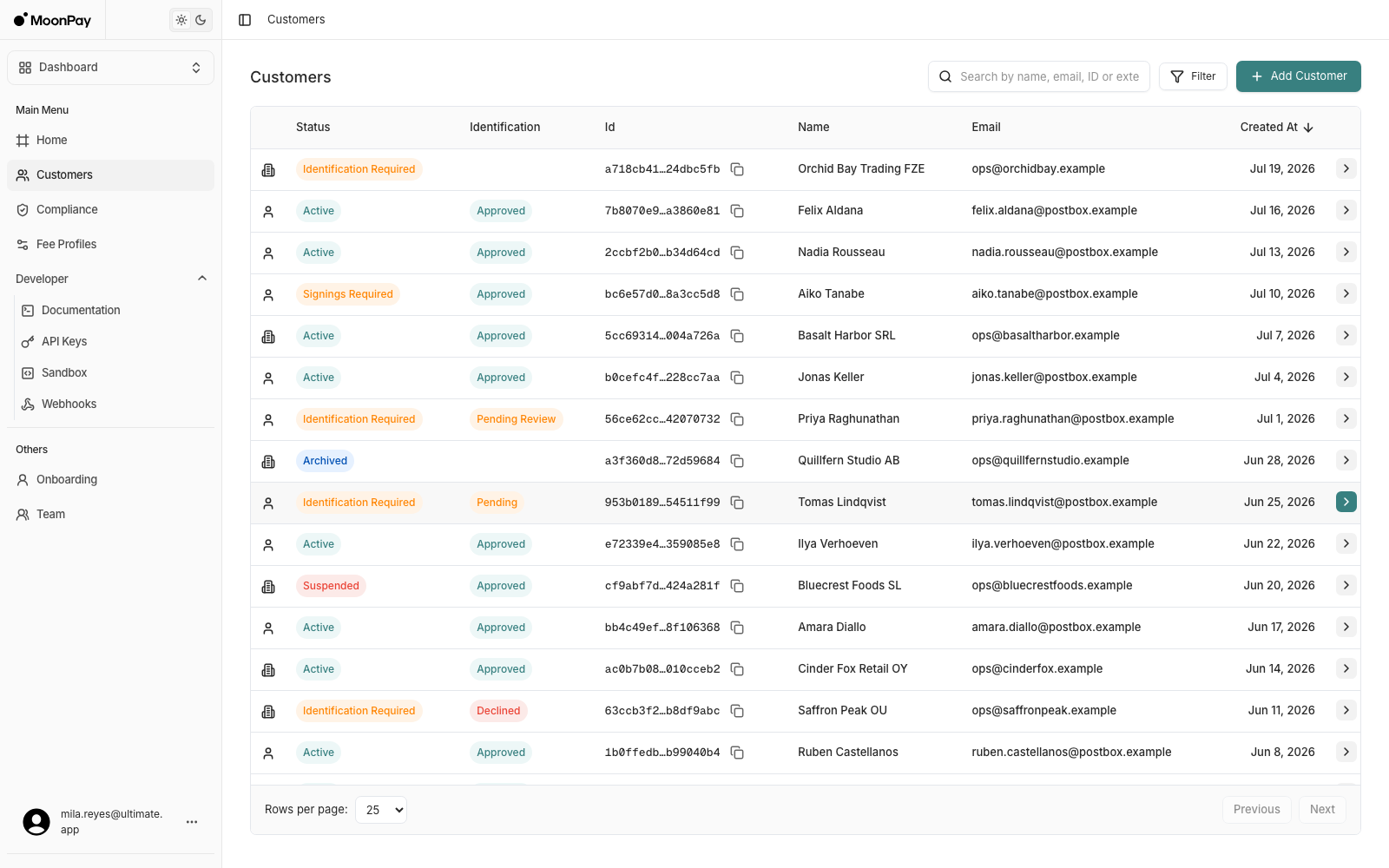
Task: Open API Keys page
Action: point(116,342)
